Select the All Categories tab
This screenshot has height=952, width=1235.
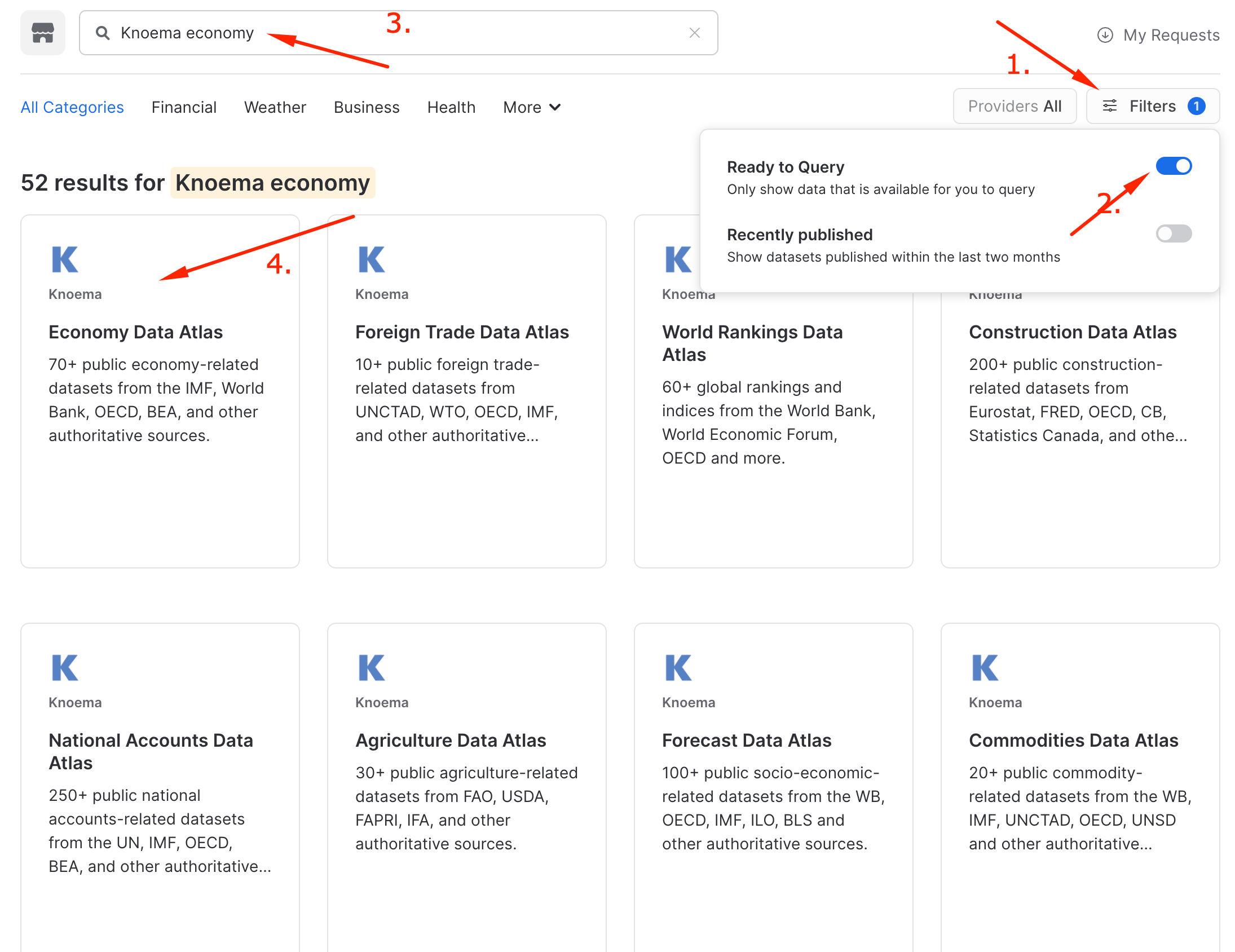(72, 107)
